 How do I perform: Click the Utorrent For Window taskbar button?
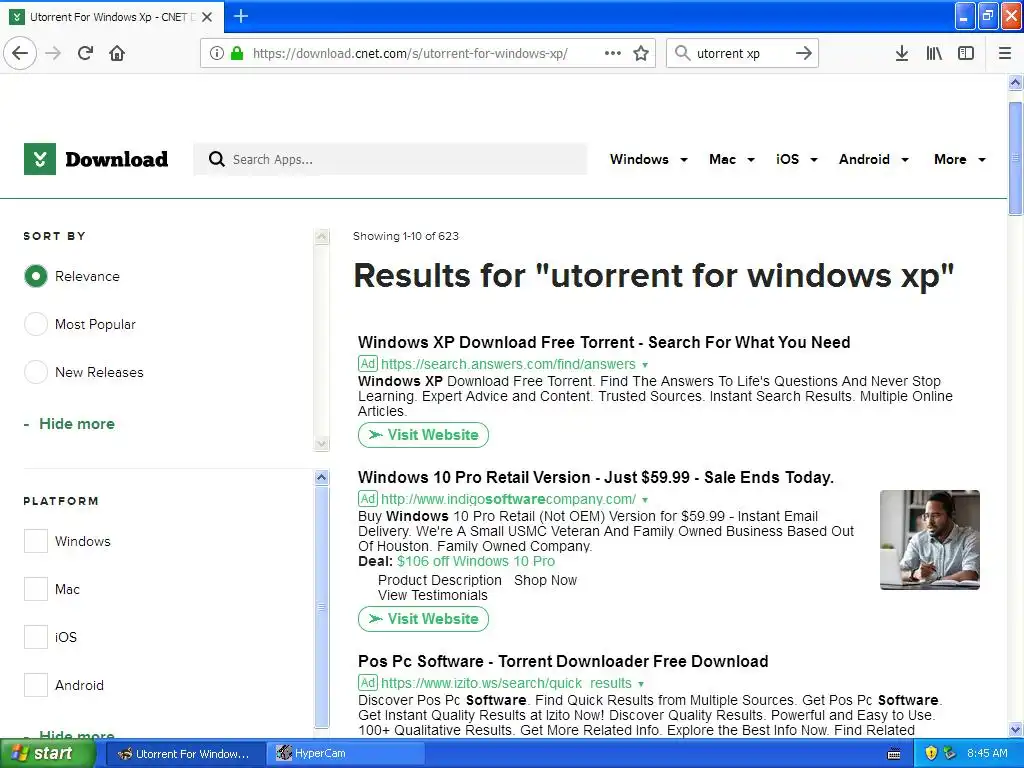coord(184,754)
